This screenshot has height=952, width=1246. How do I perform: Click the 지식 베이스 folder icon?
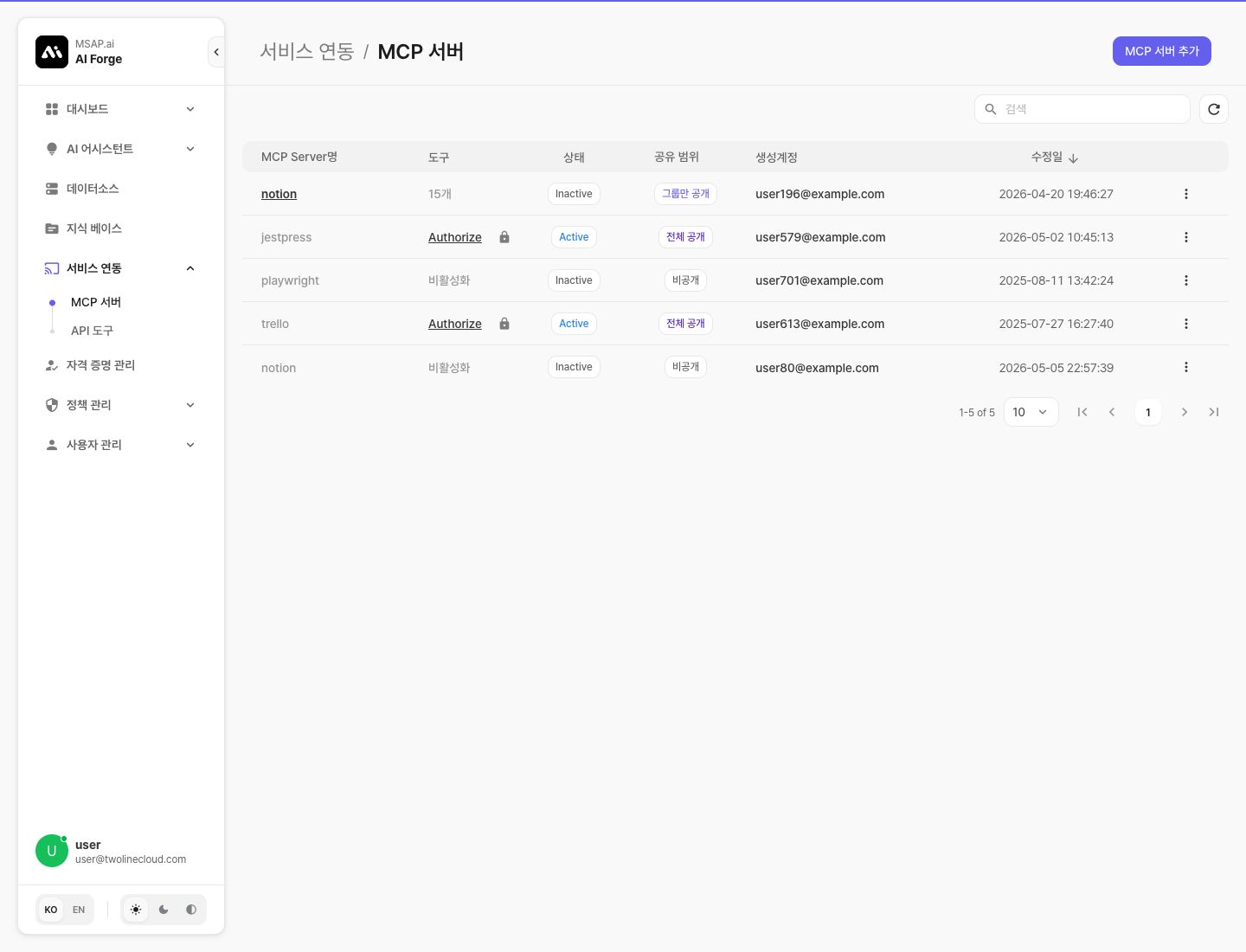52,228
